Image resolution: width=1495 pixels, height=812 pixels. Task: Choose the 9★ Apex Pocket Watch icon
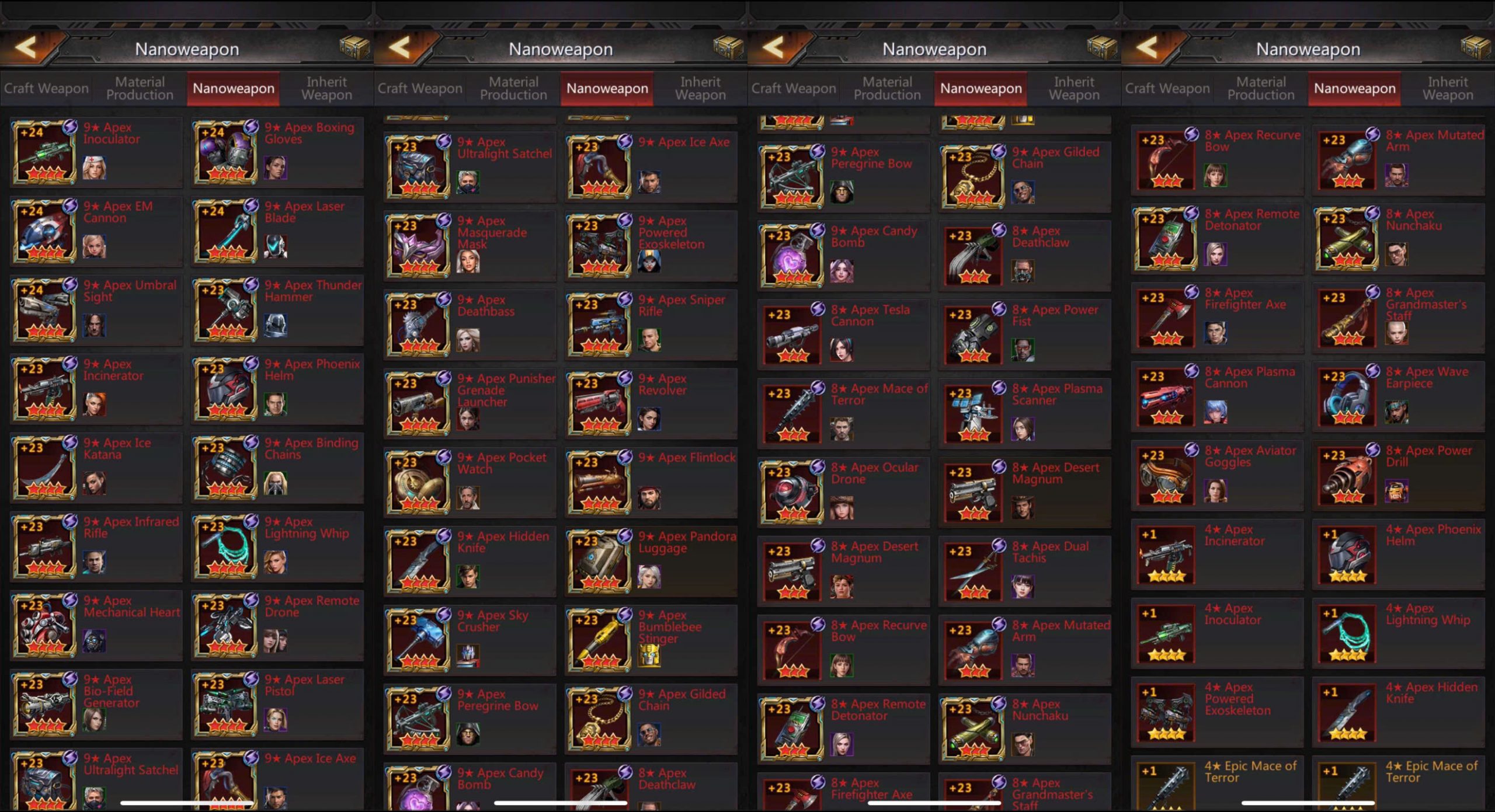click(419, 482)
